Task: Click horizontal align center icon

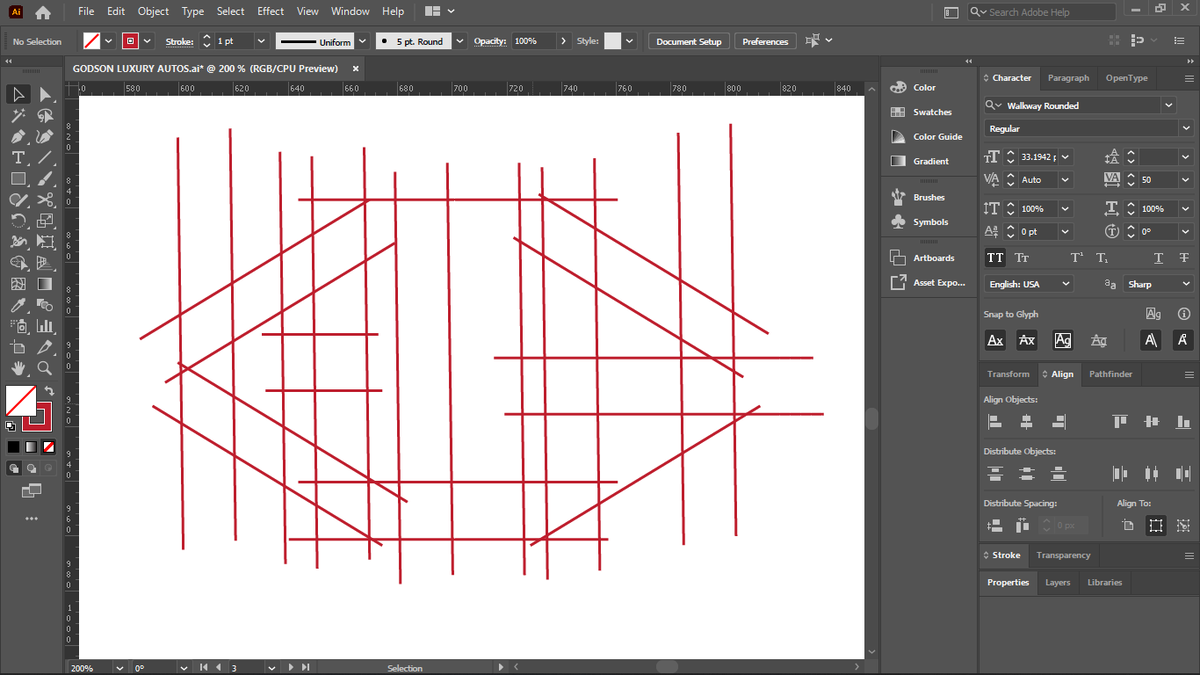Action: pos(1026,422)
